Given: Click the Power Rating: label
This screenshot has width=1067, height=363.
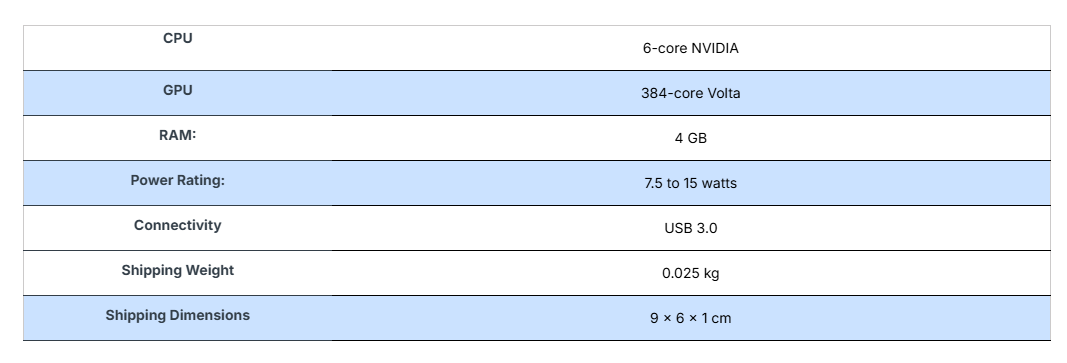Looking at the screenshot, I should pyautogui.click(x=178, y=180).
